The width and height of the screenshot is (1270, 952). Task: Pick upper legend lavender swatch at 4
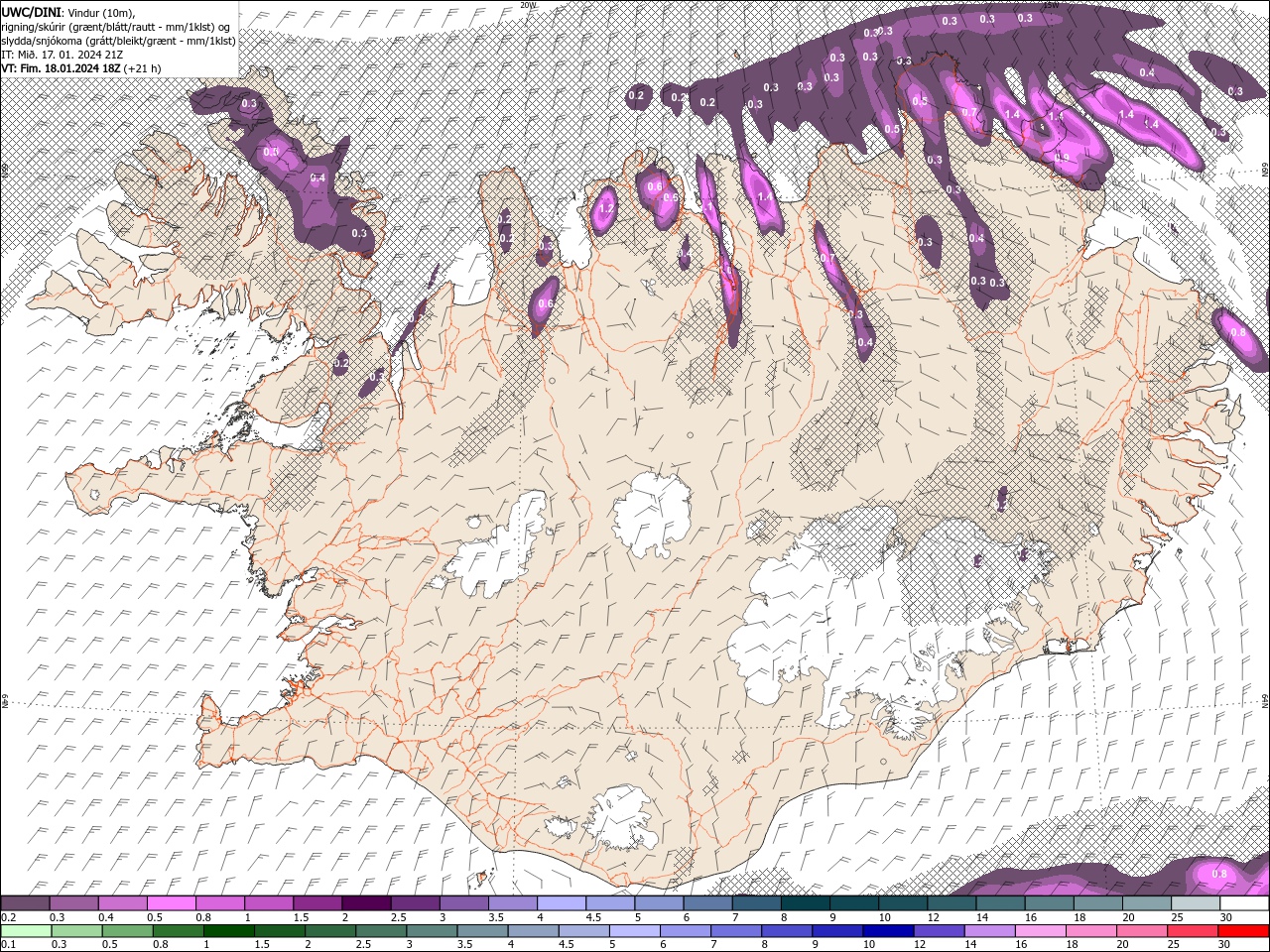562,903
